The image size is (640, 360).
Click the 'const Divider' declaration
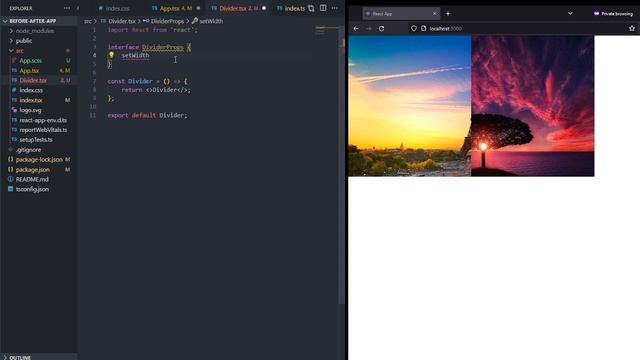pyautogui.click(x=130, y=81)
